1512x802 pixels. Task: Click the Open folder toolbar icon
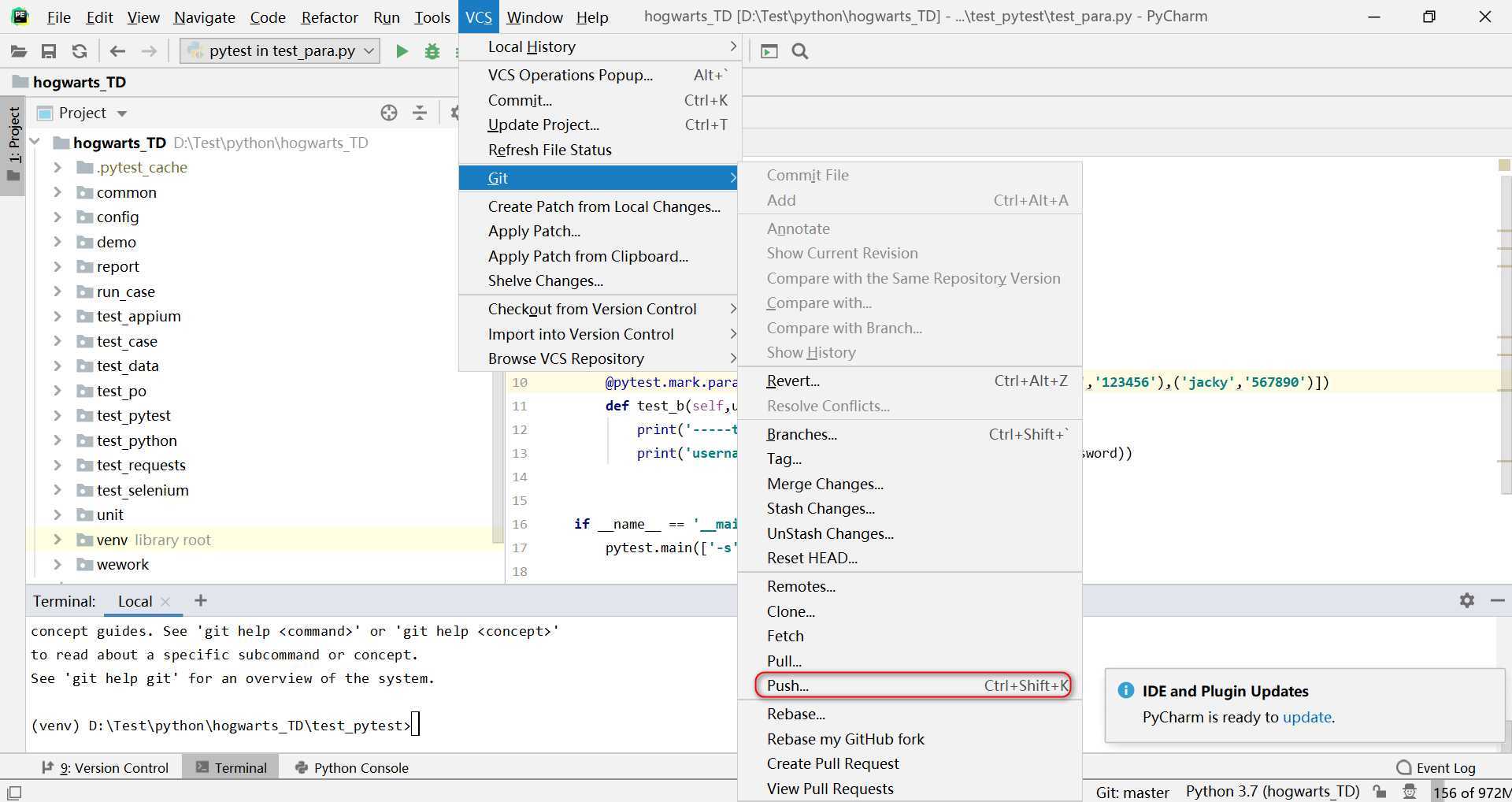point(18,51)
